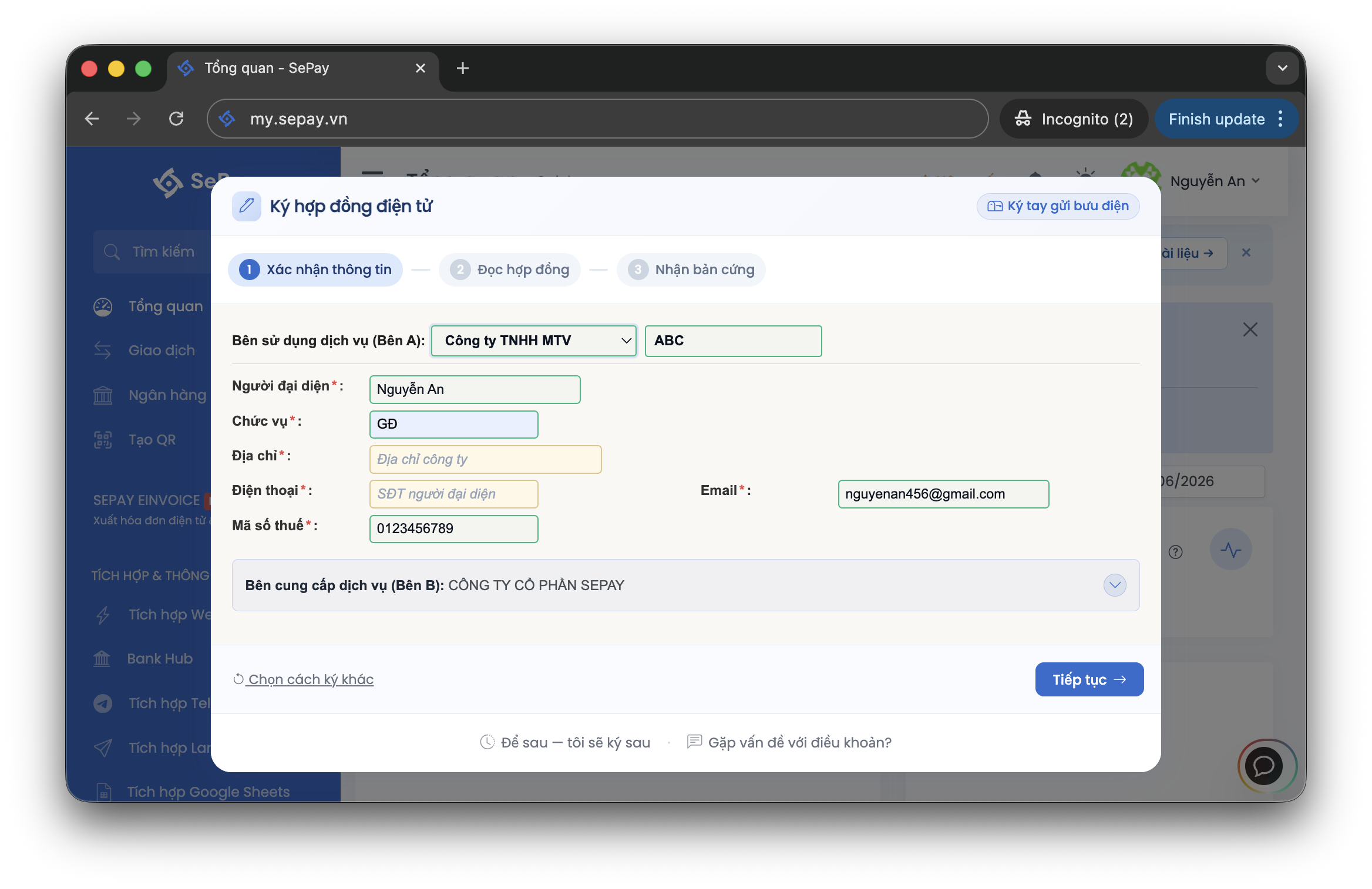This screenshot has width=1372, height=889.
Task: Click the Incognito (2) indicator
Action: (x=1074, y=119)
